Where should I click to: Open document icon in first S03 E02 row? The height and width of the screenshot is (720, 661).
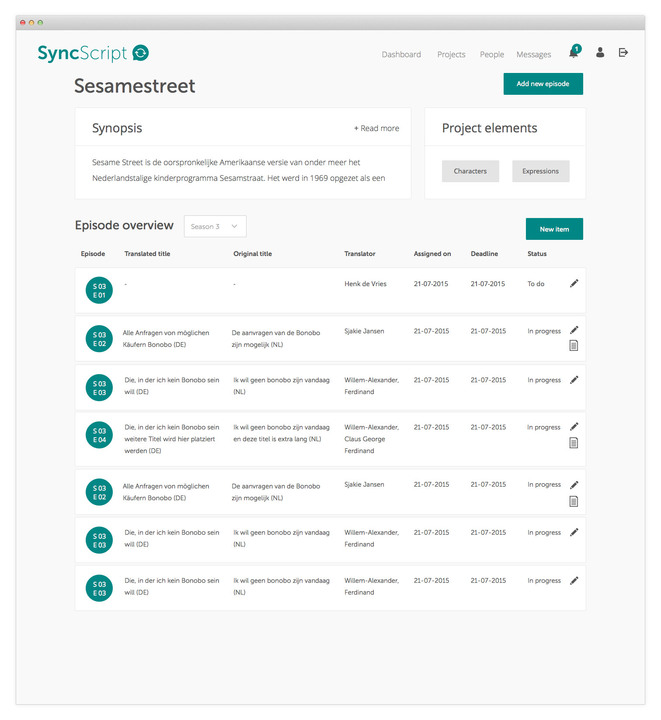(573, 345)
